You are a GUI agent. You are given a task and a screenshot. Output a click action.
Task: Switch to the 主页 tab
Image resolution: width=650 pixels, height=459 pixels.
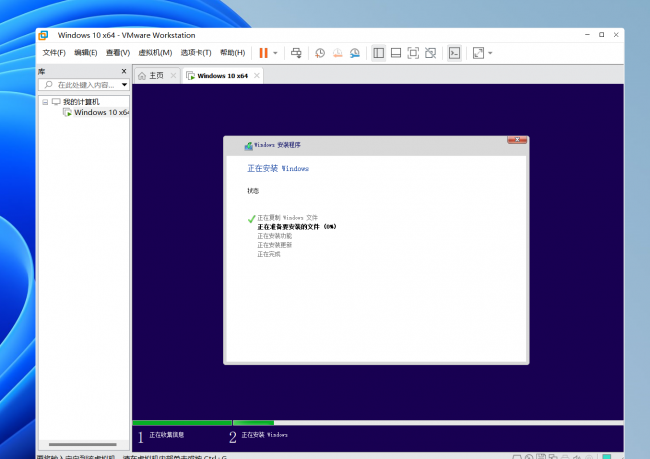(x=156, y=75)
